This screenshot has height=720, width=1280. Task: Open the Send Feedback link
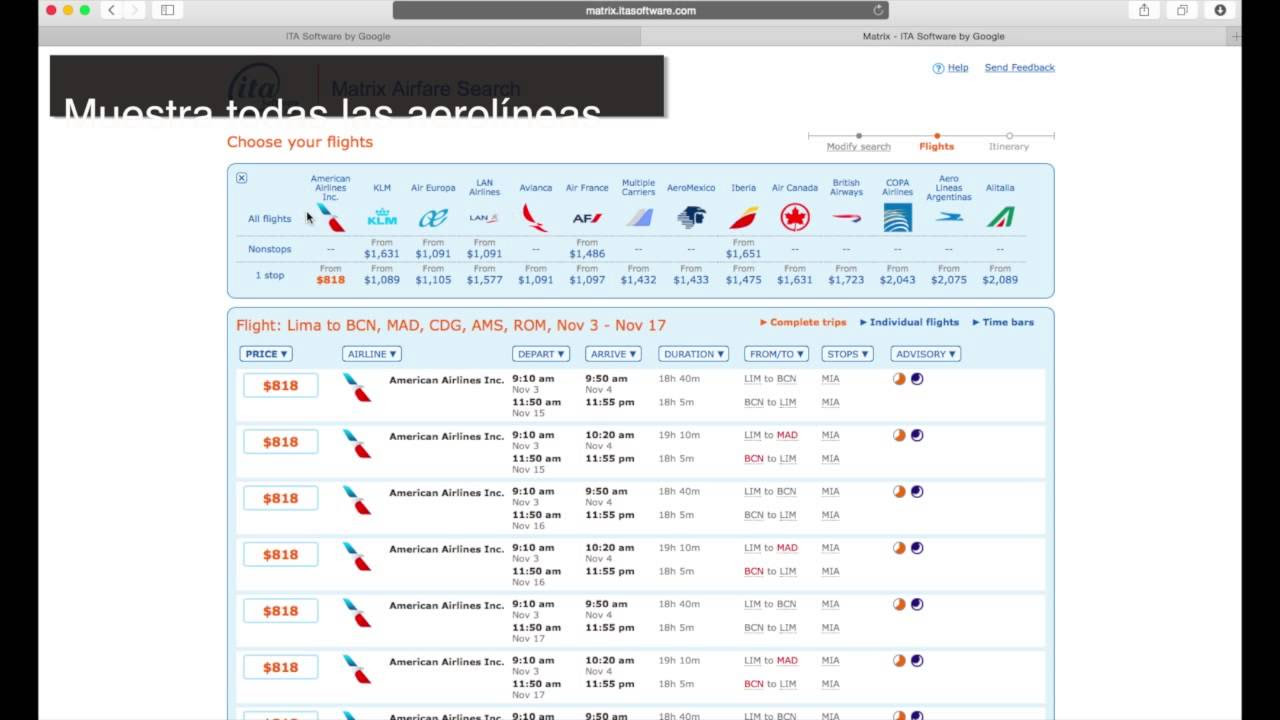(x=1019, y=68)
